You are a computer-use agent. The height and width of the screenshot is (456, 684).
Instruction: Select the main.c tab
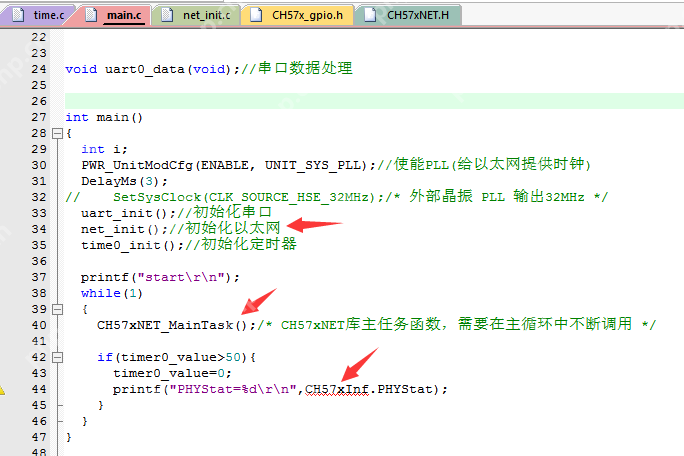click(x=114, y=15)
